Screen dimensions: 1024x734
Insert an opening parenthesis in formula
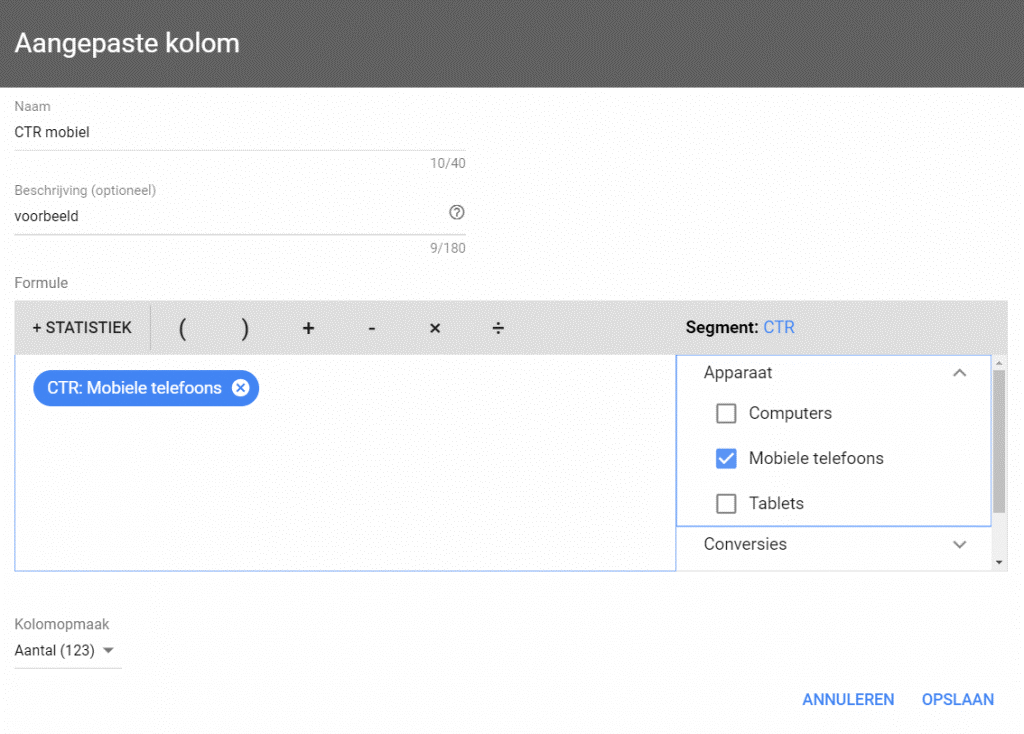tap(182, 328)
